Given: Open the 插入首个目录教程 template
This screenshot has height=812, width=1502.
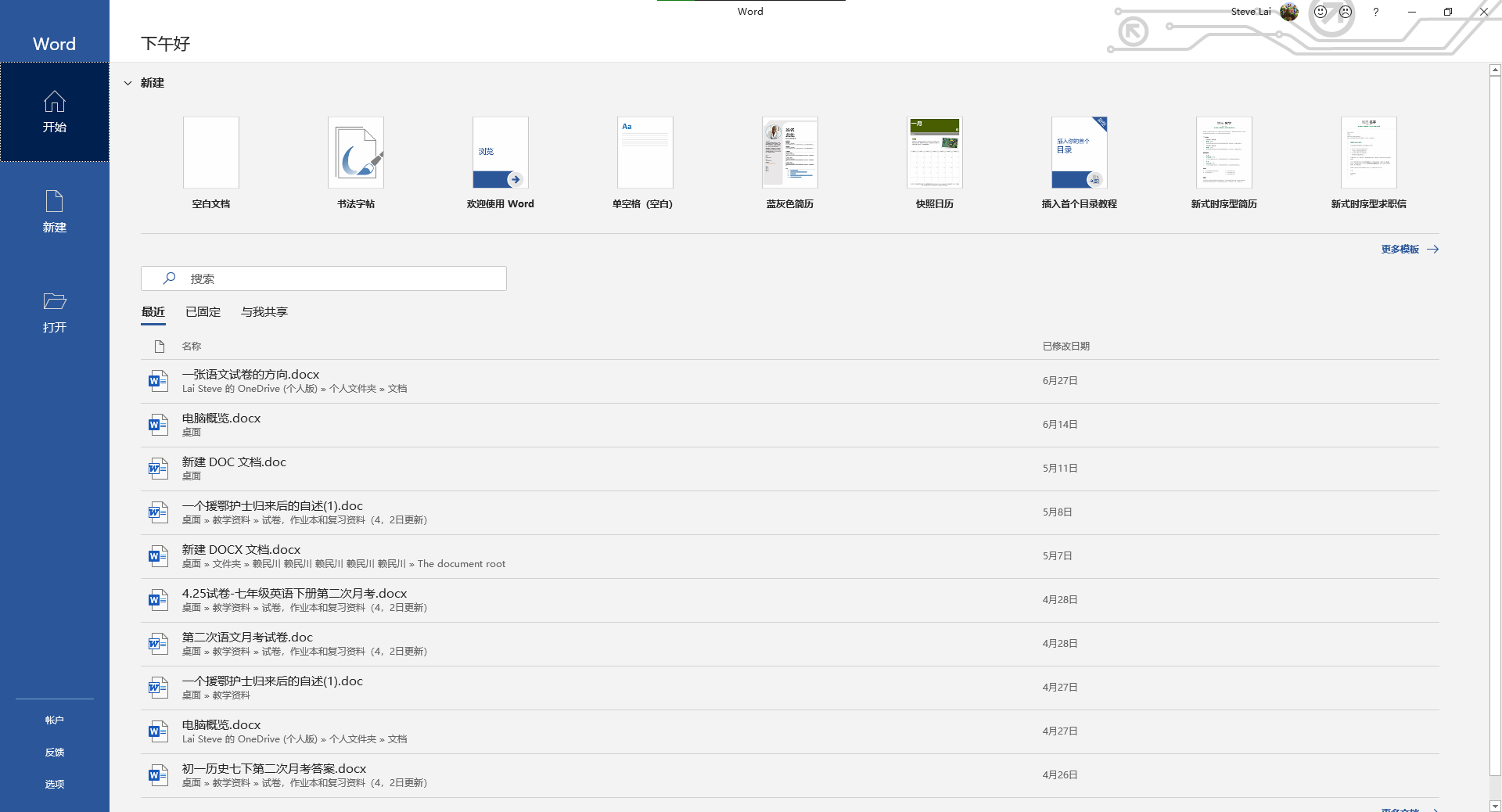Looking at the screenshot, I should [x=1080, y=163].
